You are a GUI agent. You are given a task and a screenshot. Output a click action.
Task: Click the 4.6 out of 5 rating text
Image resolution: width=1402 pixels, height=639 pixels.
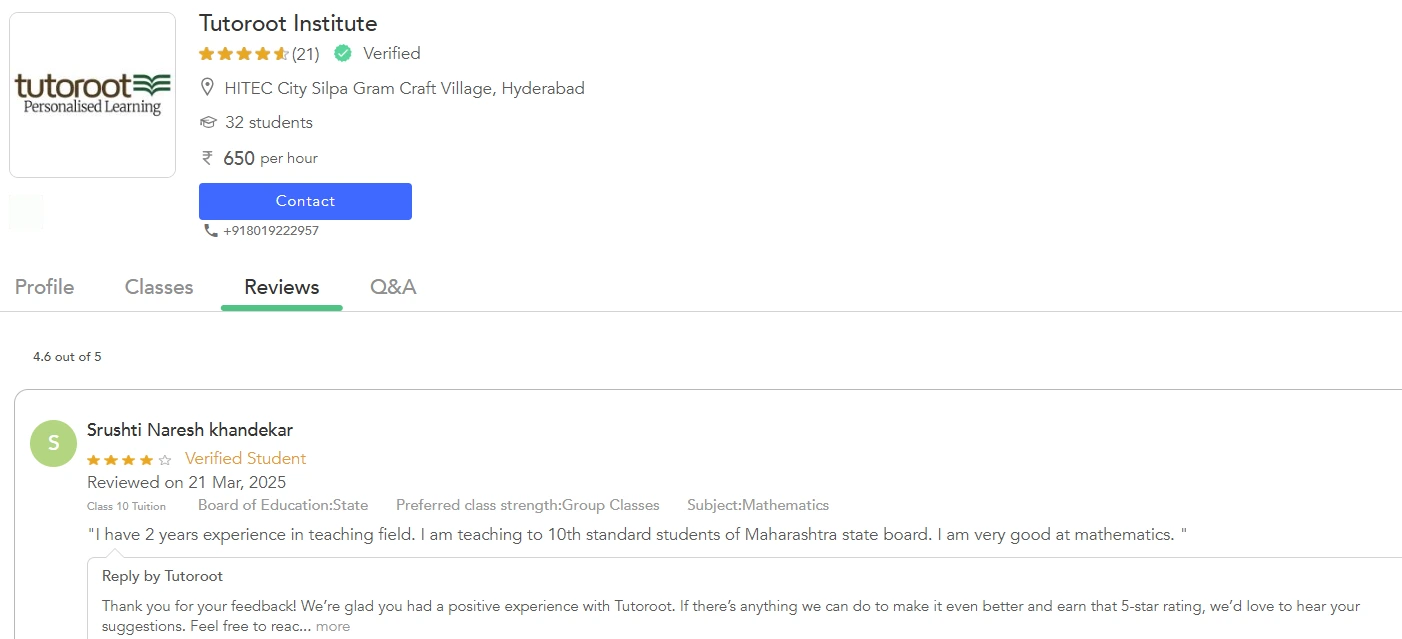(x=66, y=356)
